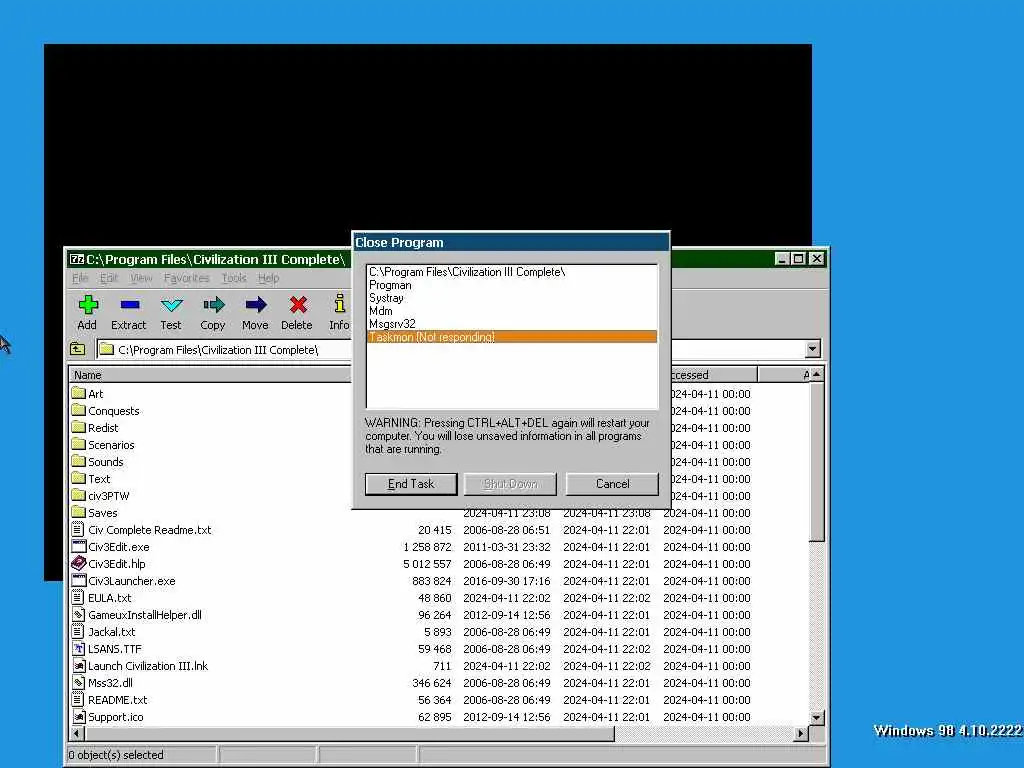Screen dimensions: 1024x768
Task: Go up one folder level icon
Action: click(x=78, y=349)
